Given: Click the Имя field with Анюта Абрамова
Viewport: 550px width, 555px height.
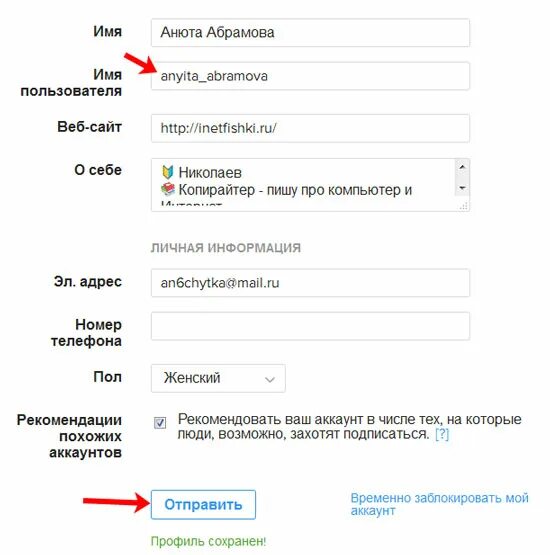Looking at the screenshot, I should point(310,33).
